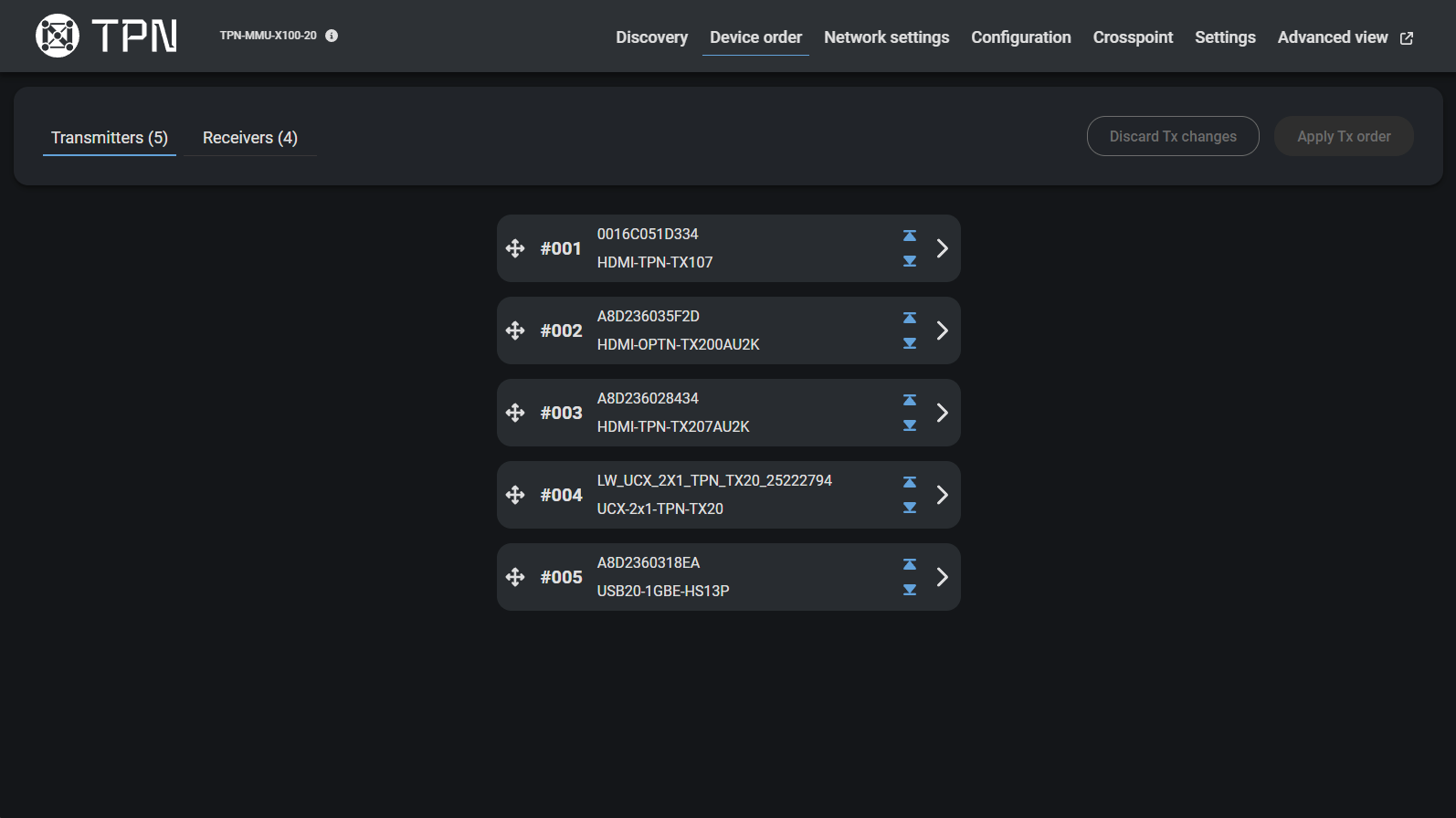Expand details chevron for transmitter #005
This screenshot has width=1456, height=818.
point(943,577)
